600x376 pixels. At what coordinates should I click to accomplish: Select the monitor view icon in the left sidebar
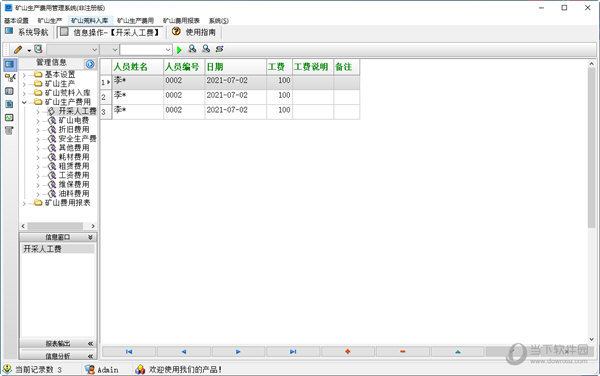(10, 64)
